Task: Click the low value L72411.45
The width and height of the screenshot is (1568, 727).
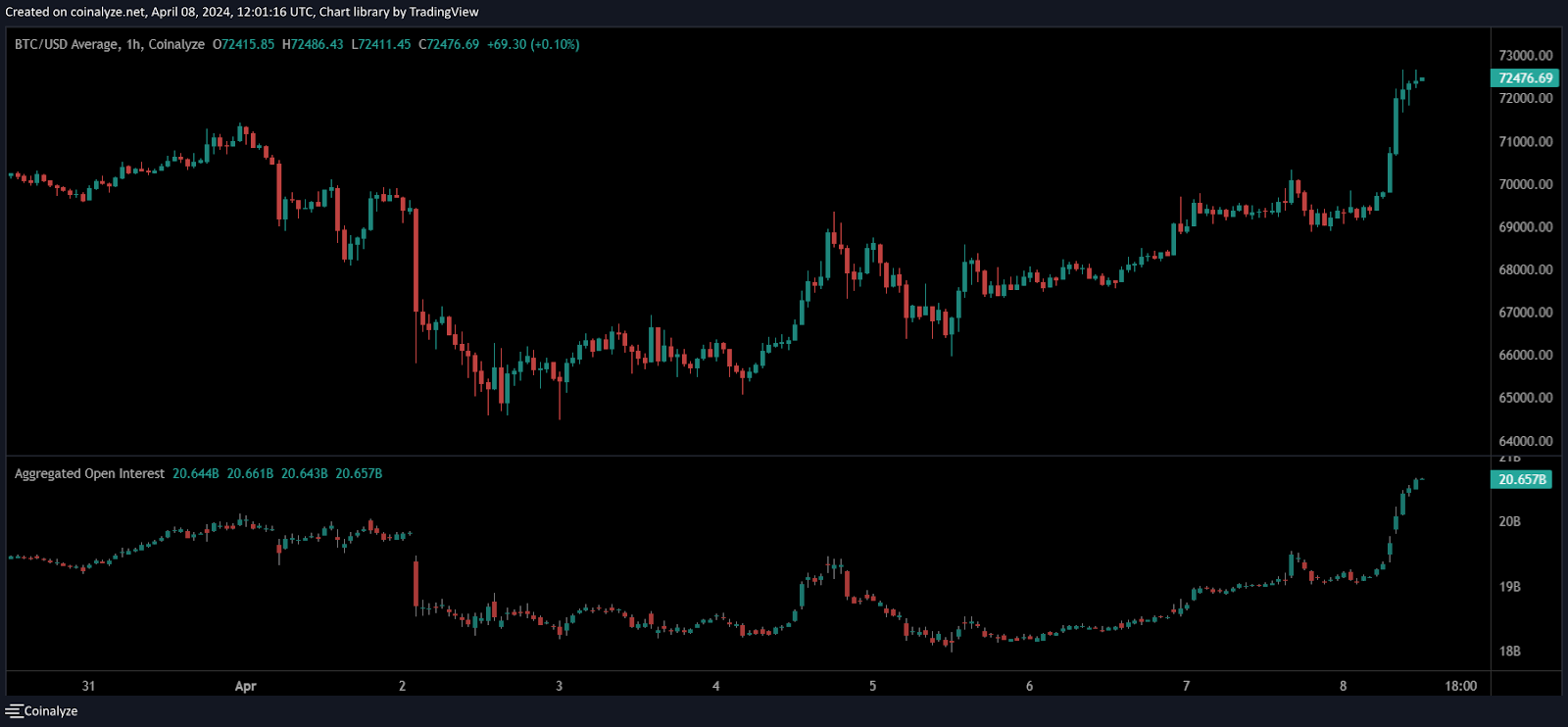Action: tap(381, 44)
